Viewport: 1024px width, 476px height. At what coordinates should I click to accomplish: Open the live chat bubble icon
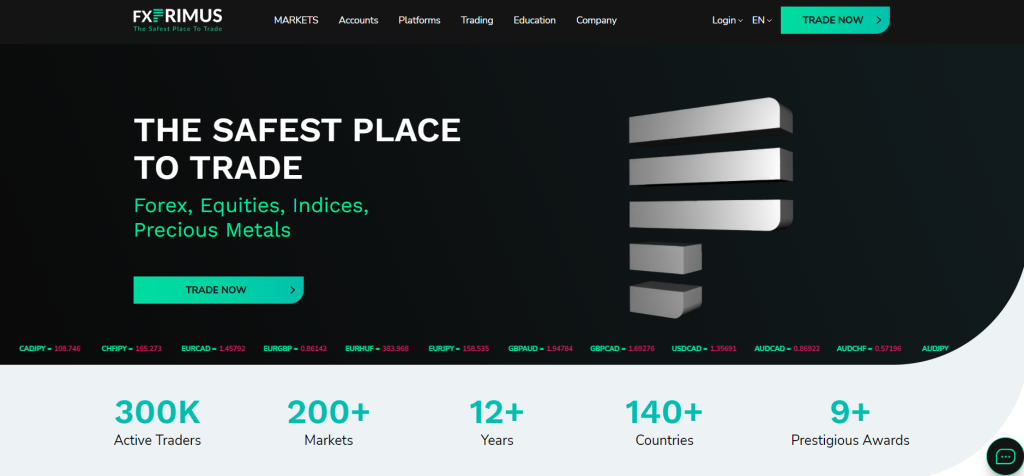(1004, 457)
